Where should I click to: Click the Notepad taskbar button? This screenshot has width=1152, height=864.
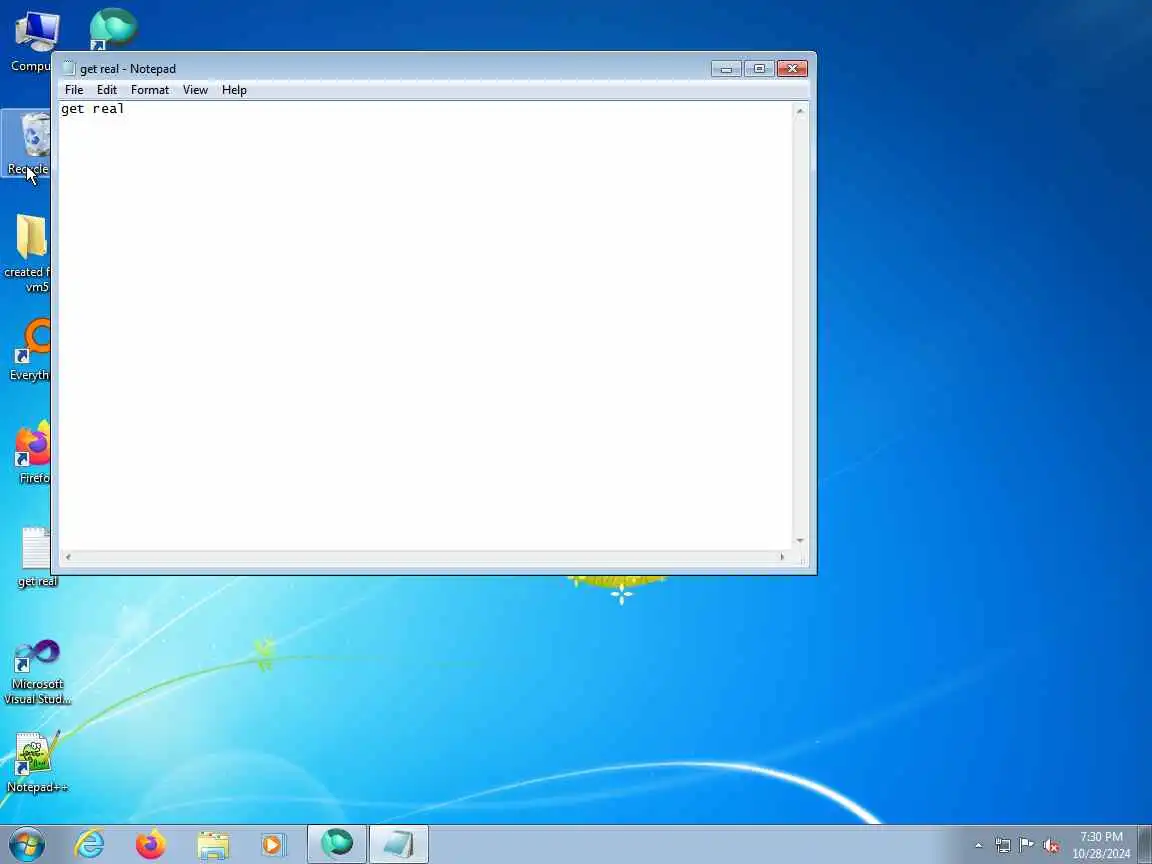click(x=398, y=844)
